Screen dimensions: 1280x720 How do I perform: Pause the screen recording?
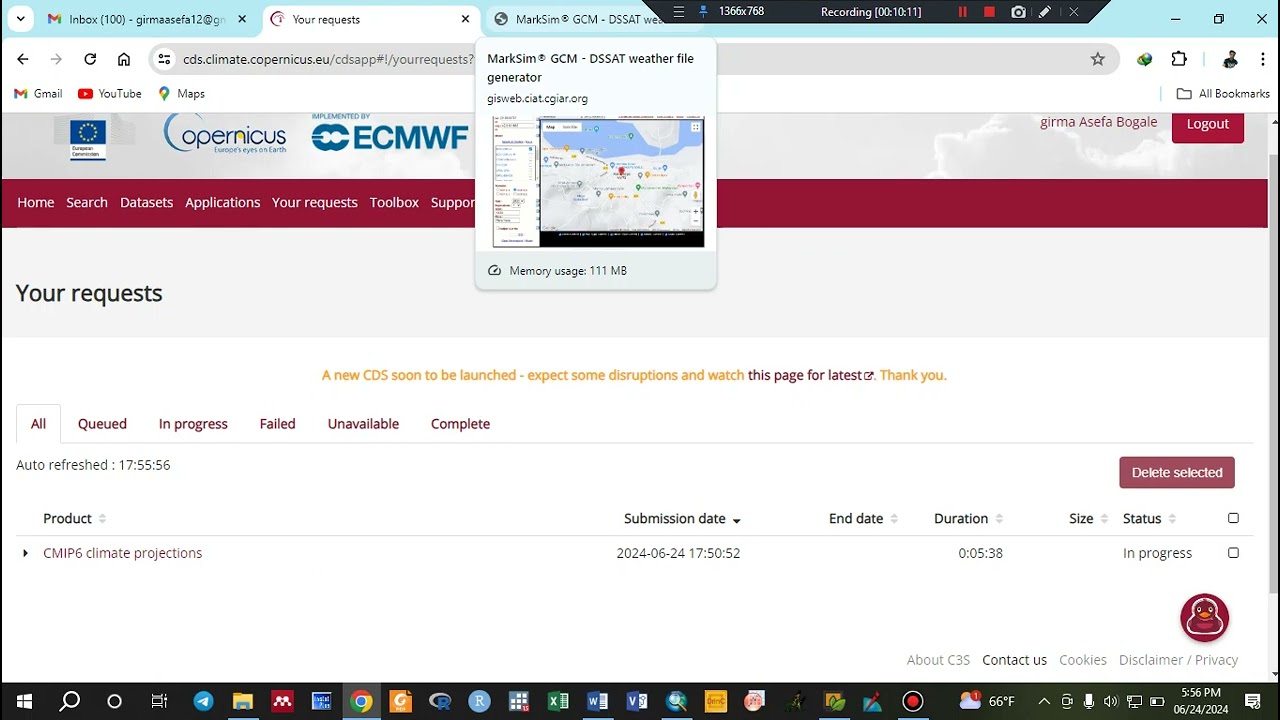[962, 12]
